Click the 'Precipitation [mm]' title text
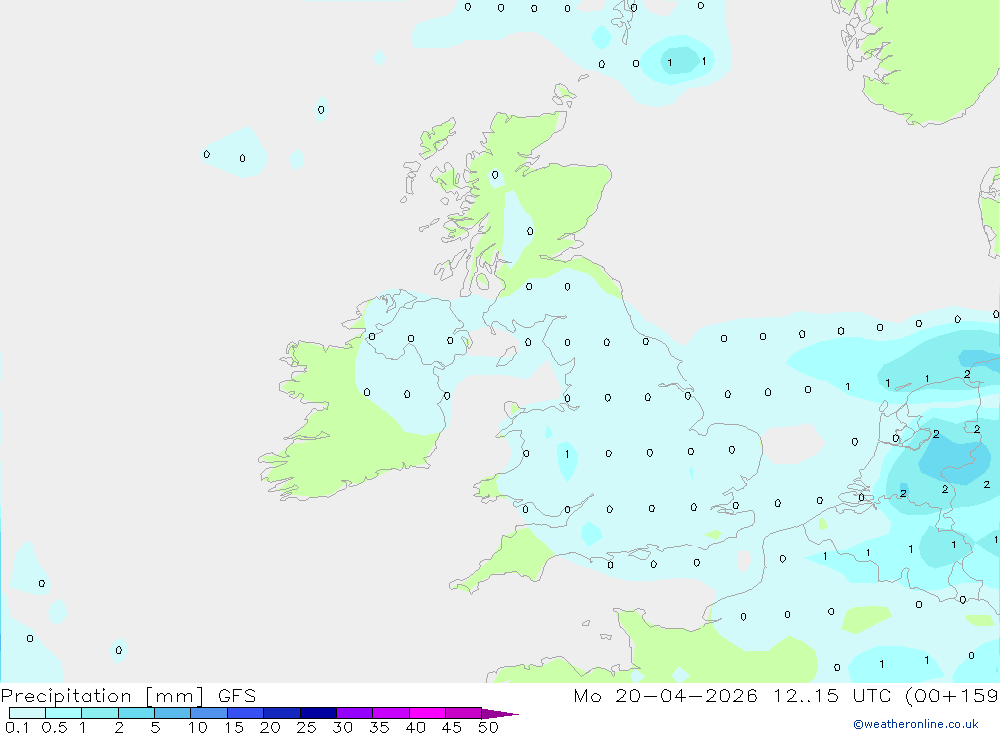The width and height of the screenshot is (1000, 733). coord(102,696)
